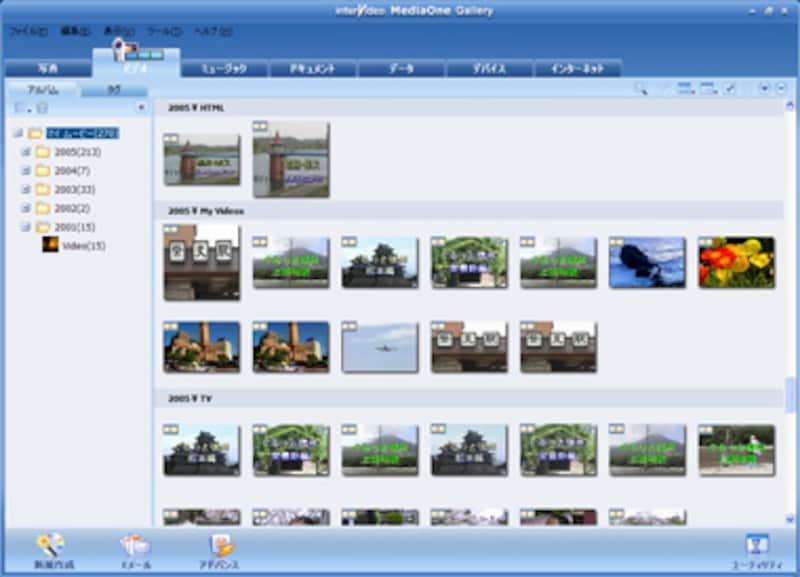The width and height of the screenshot is (800, 577).
Task: Click the gallery scrollbar down arrow
Action: click(x=790, y=520)
